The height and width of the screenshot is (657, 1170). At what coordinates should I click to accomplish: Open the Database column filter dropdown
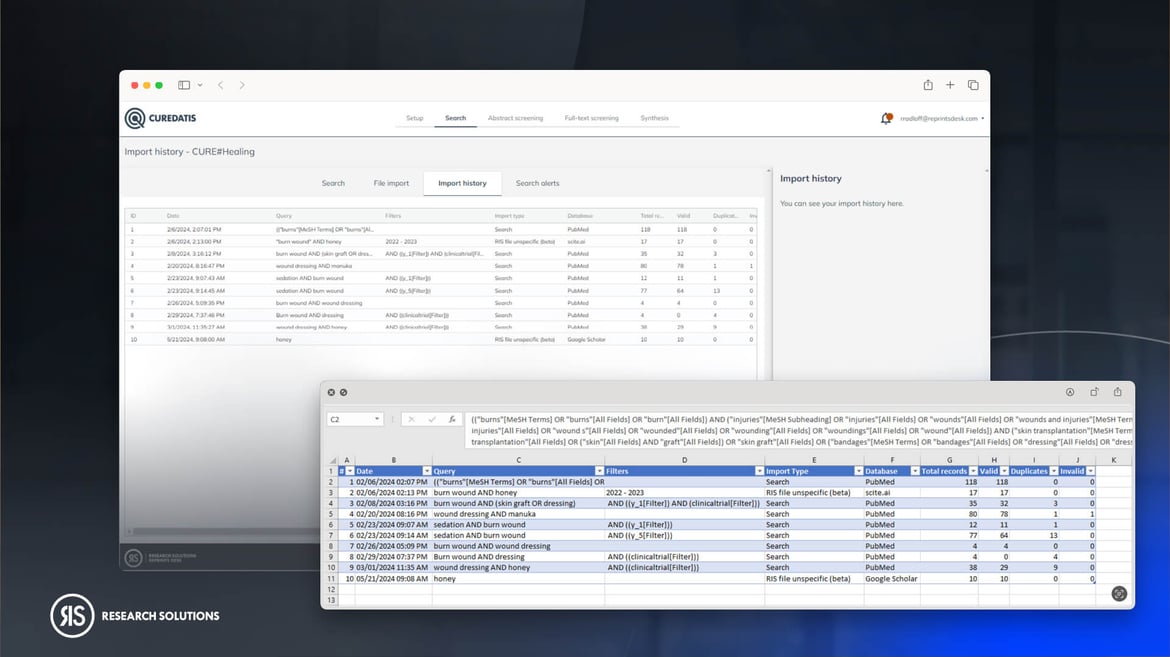click(x=915, y=471)
